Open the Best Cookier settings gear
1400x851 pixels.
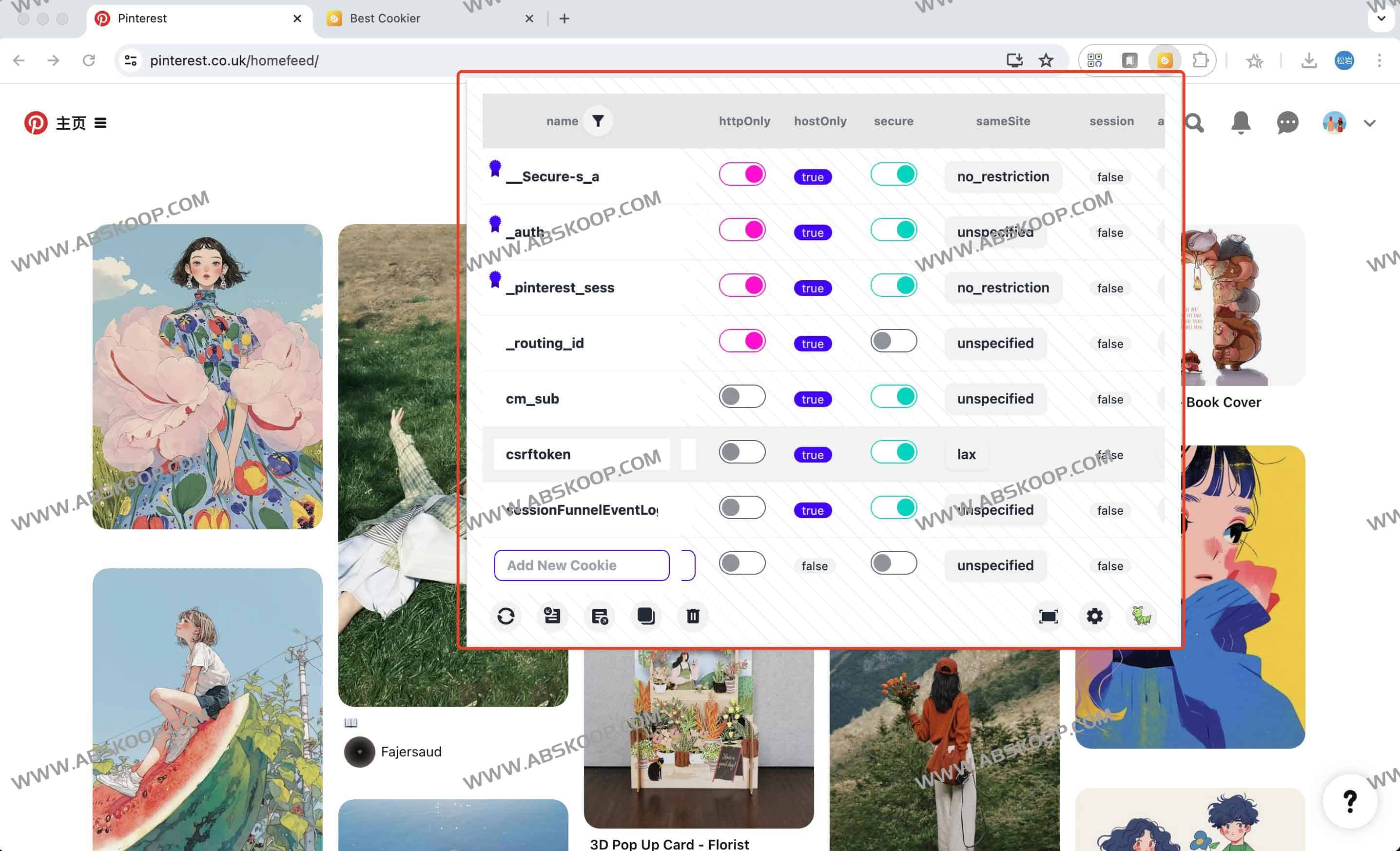(1094, 616)
